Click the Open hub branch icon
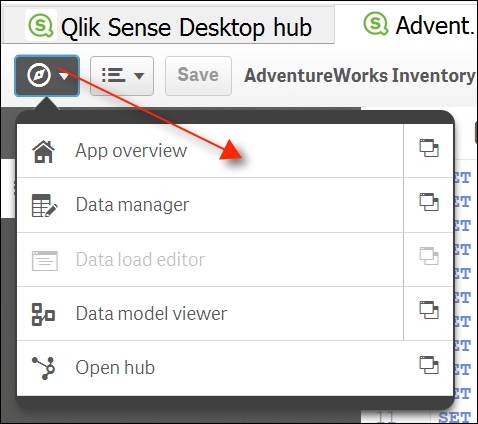Viewport: 478px width, 424px height. (43, 368)
